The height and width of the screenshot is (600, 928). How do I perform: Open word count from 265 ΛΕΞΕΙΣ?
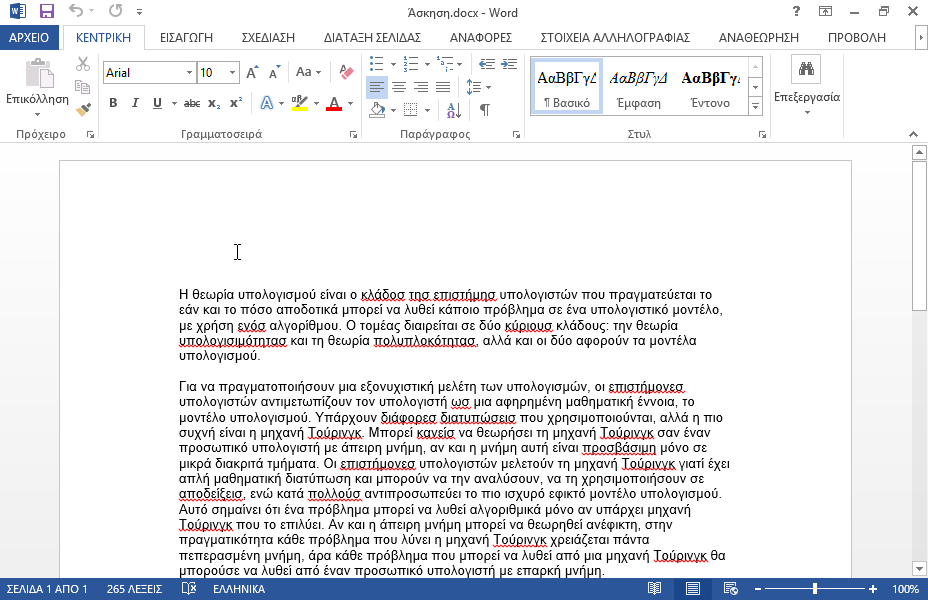(x=134, y=589)
